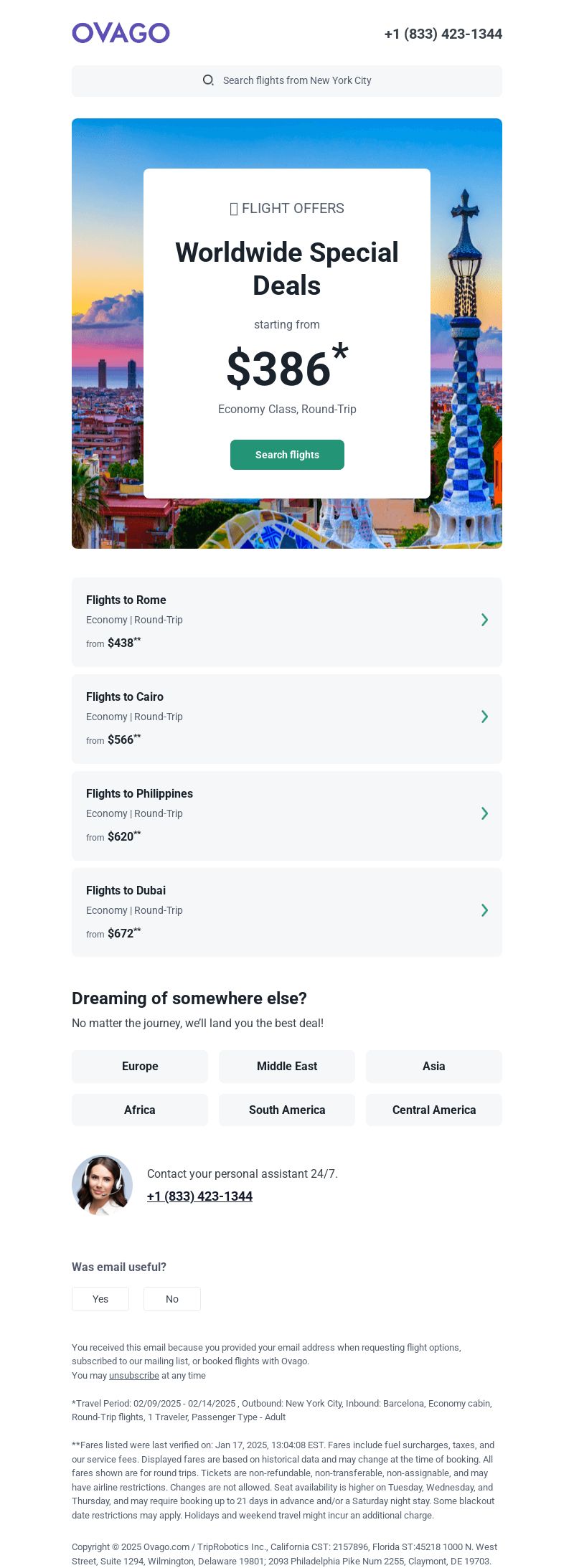Click the personal assistant avatar photo

[x=103, y=1185]
